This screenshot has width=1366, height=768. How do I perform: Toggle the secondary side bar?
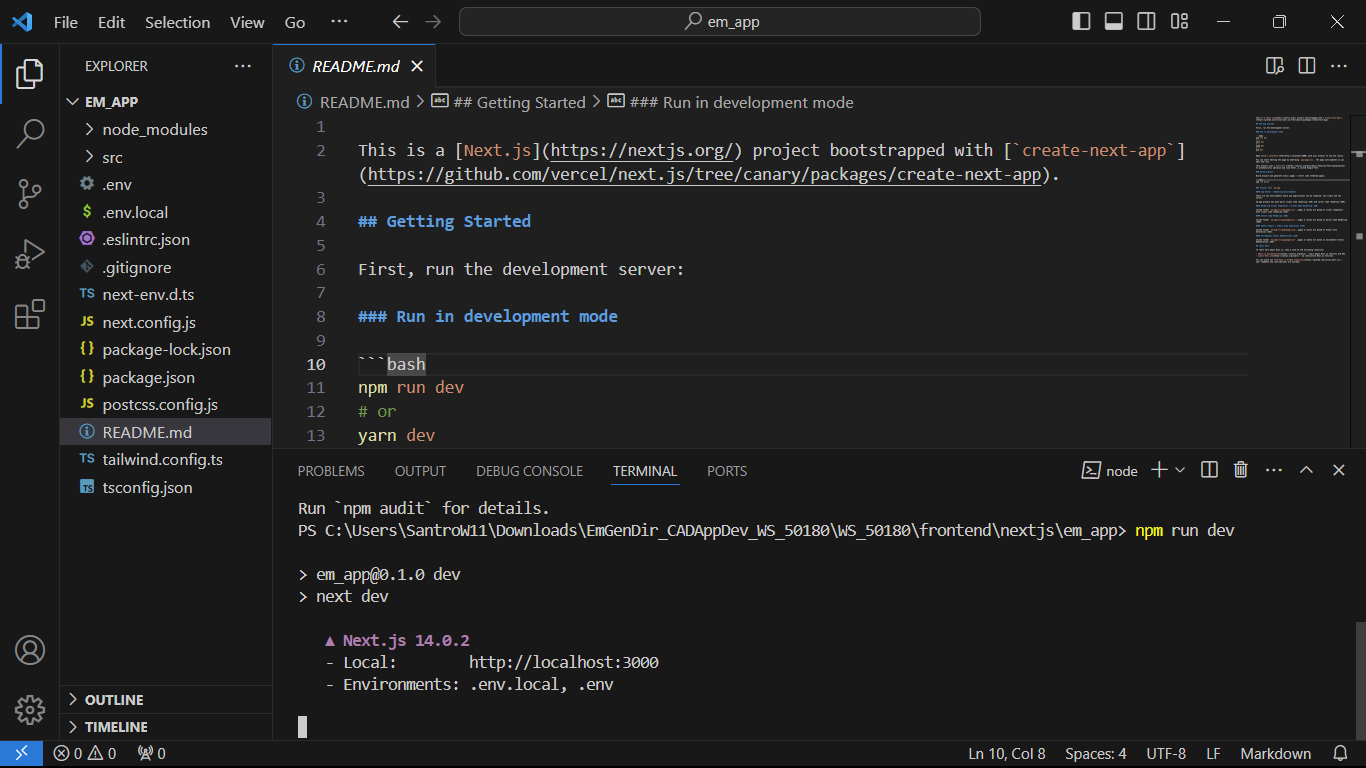[x=1146, y=22]
